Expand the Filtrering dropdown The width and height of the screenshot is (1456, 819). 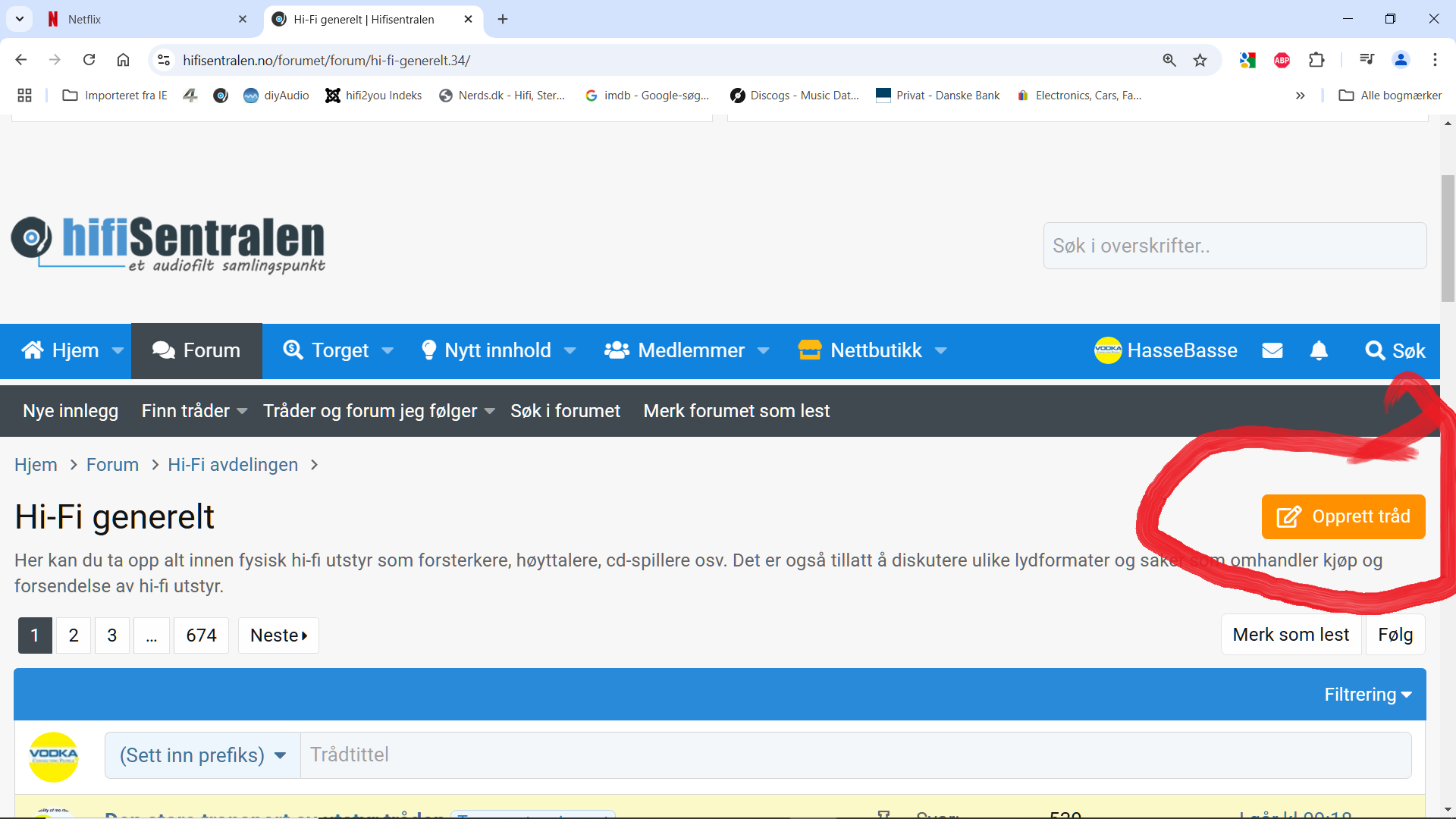pyautogui.click(x=1367, y=695)
